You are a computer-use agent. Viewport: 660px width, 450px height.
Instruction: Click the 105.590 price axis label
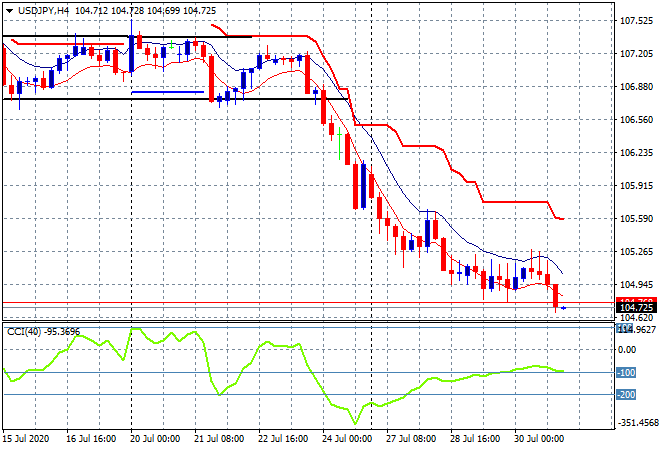click(637, 219)
